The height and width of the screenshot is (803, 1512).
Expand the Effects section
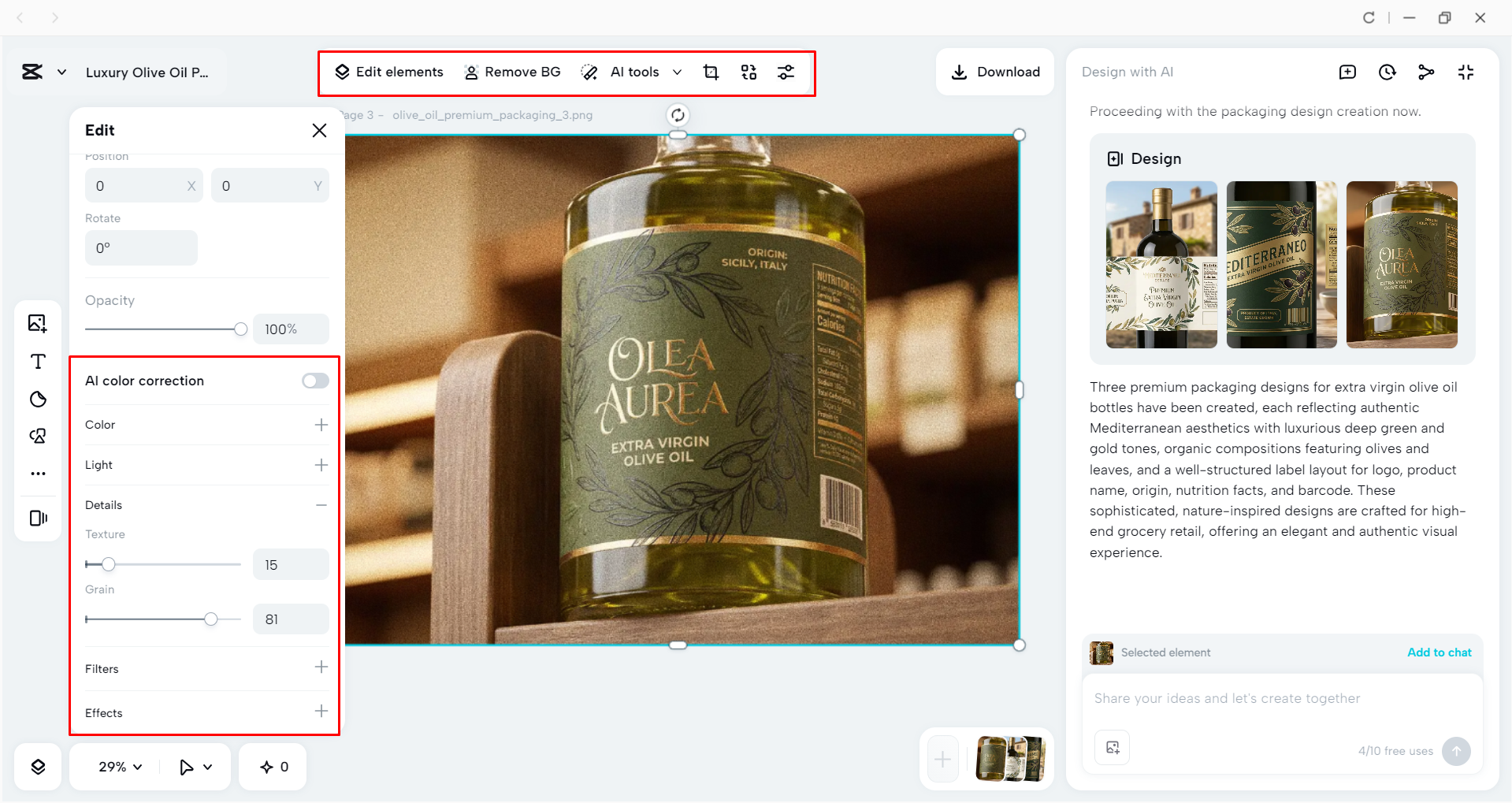tap(321, 712)
